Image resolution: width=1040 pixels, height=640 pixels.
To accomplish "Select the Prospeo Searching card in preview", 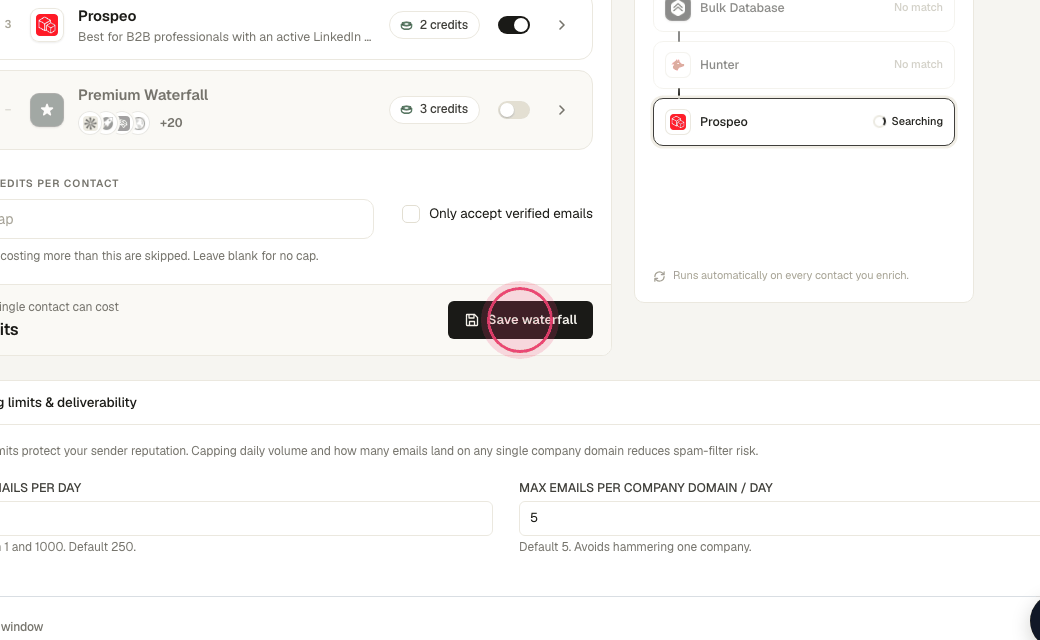I will pyautogui.click(x=804, y=122).
